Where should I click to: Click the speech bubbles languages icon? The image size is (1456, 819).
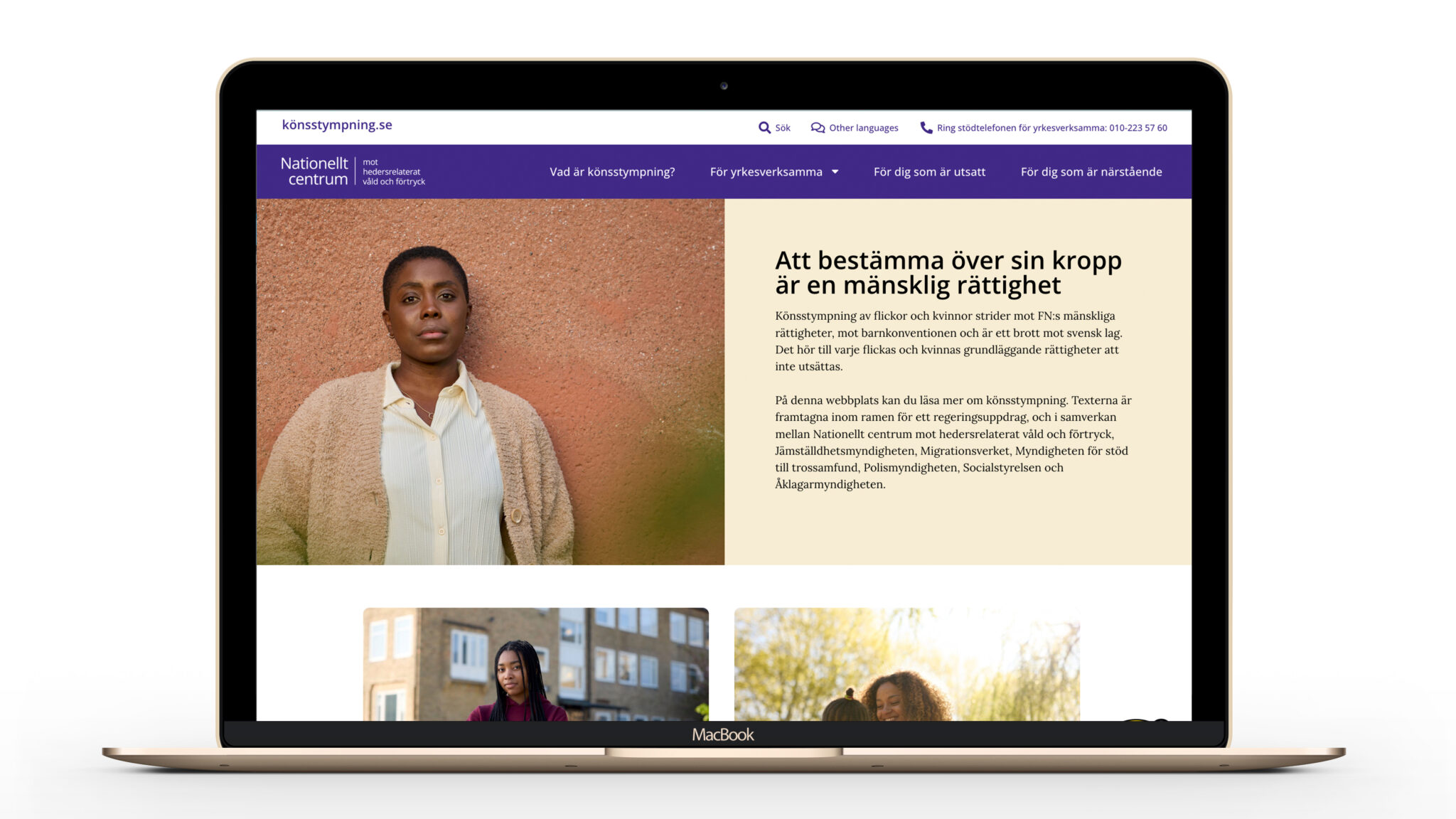818,128
